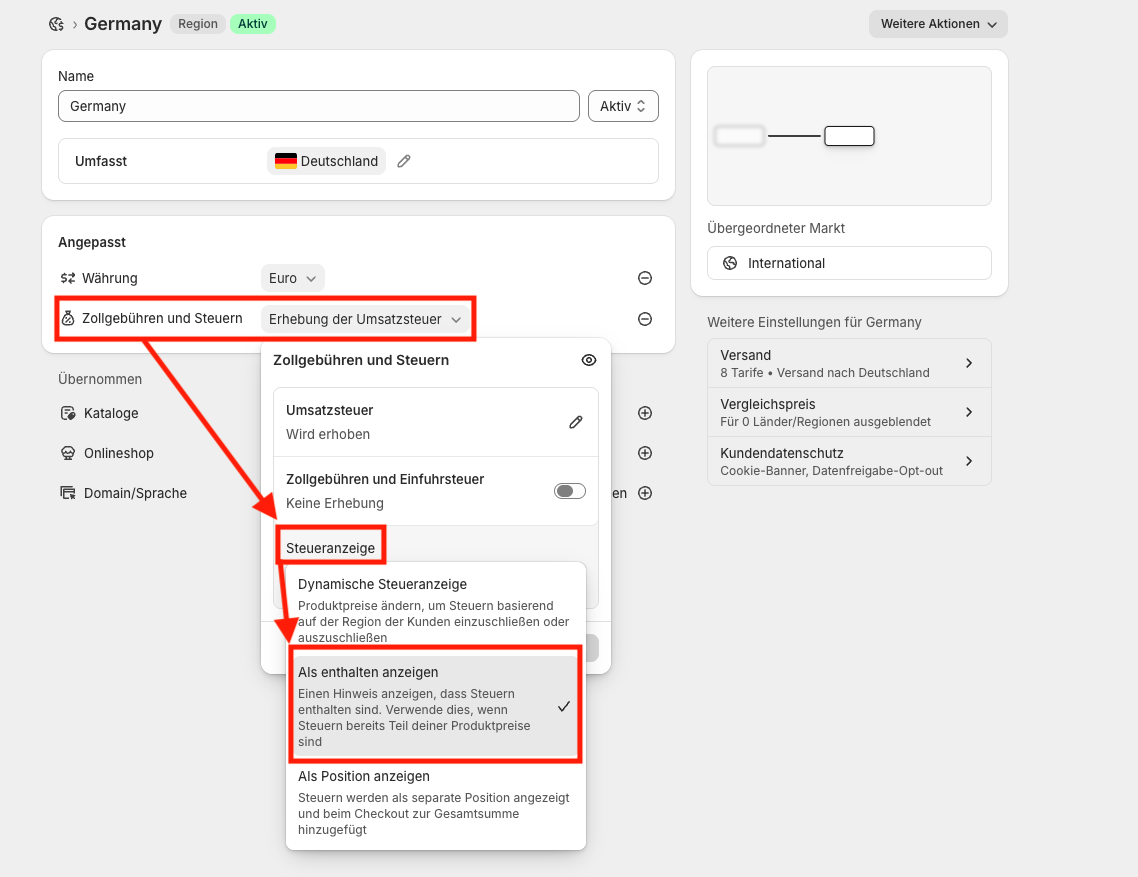Click the markets globe icon in breadcrumb
The width and height of the screenshot is (1138, 877).
pos(56,24)
